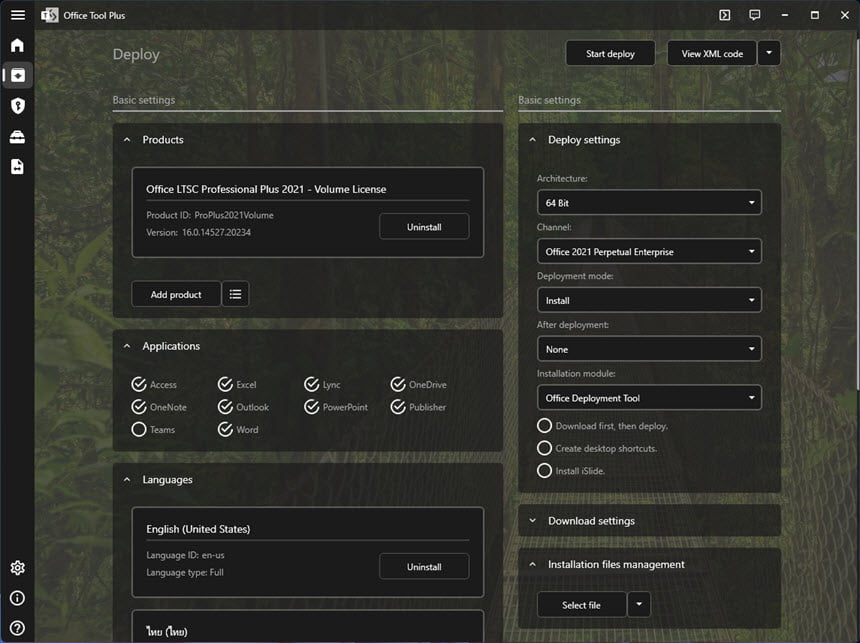
Task: Uncheck the OneNote application
Action: pyautogui.click(x=159, y=407)
